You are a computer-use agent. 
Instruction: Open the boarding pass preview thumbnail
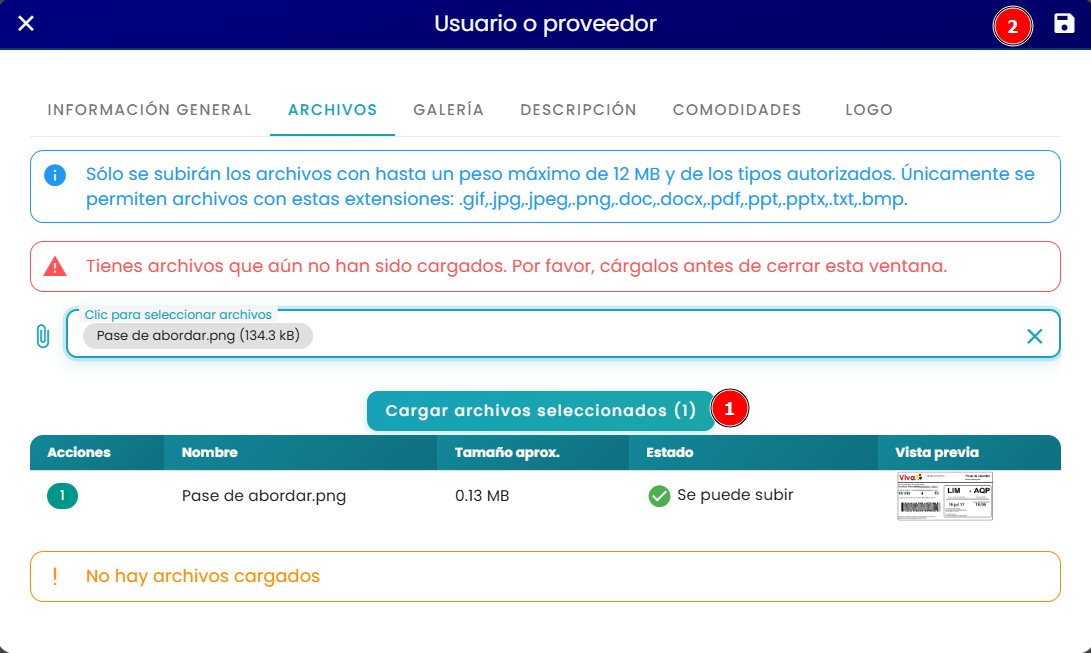pos(945,496)
